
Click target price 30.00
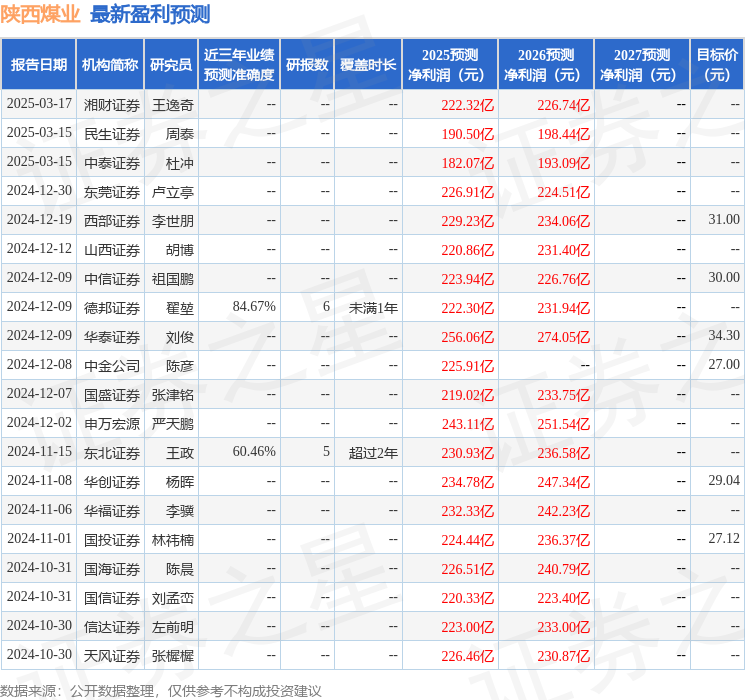724,277
